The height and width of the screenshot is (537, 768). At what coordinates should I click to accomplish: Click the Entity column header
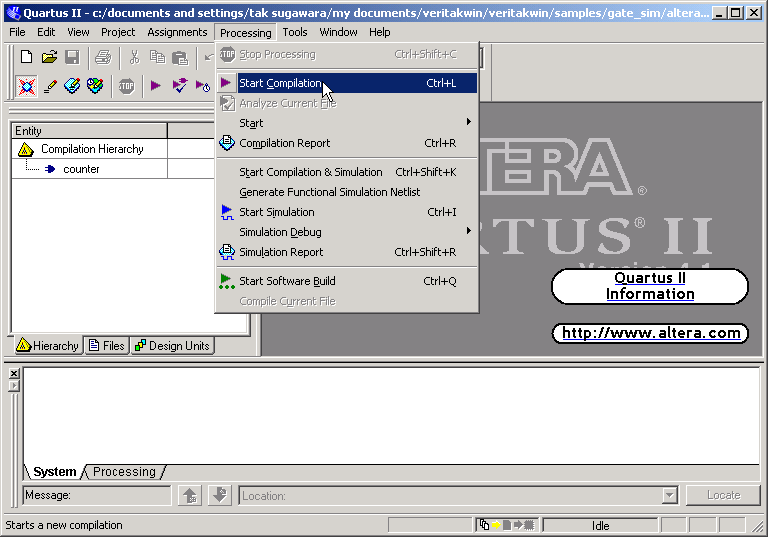coord(90,131)
